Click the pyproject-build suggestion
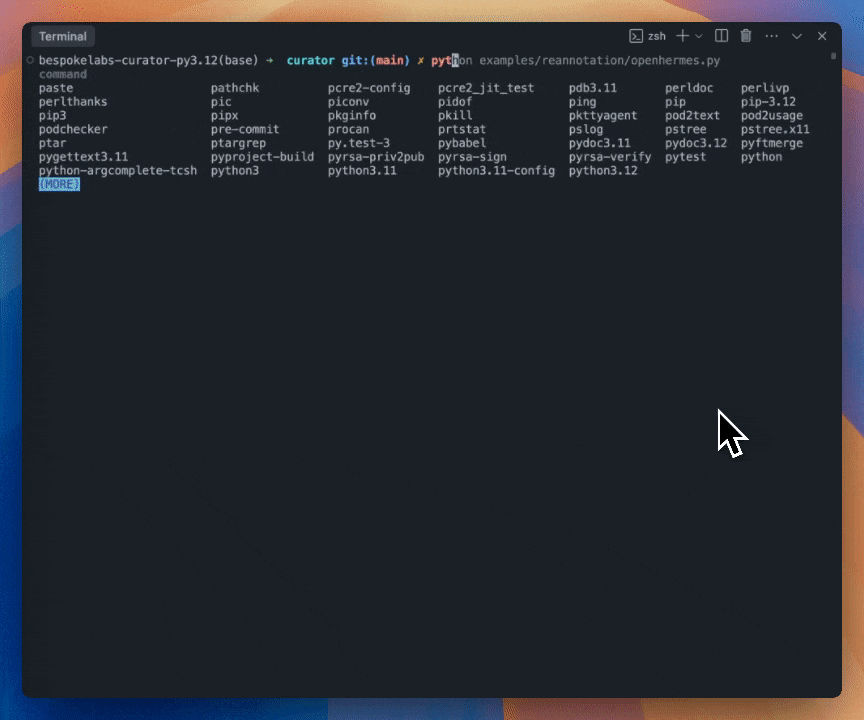 [x=262, y=157]
